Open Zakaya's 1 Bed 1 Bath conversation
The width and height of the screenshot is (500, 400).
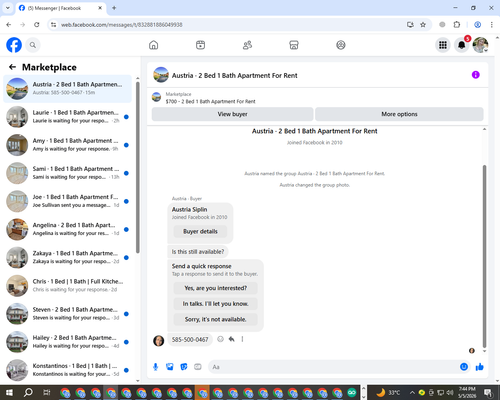point(67,257)
